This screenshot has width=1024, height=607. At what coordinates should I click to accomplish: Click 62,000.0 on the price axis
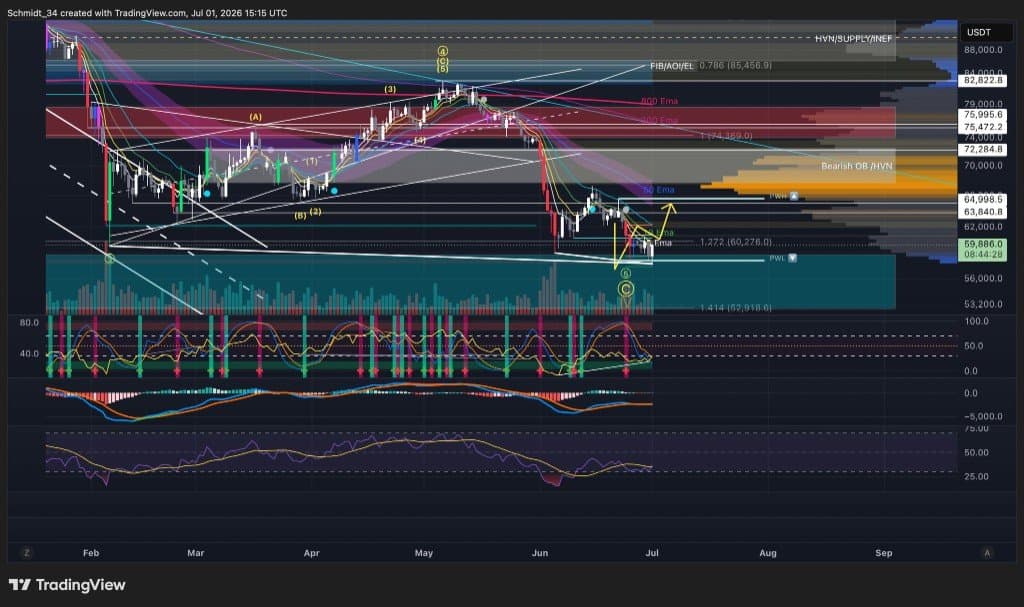[x=983, y=227]
